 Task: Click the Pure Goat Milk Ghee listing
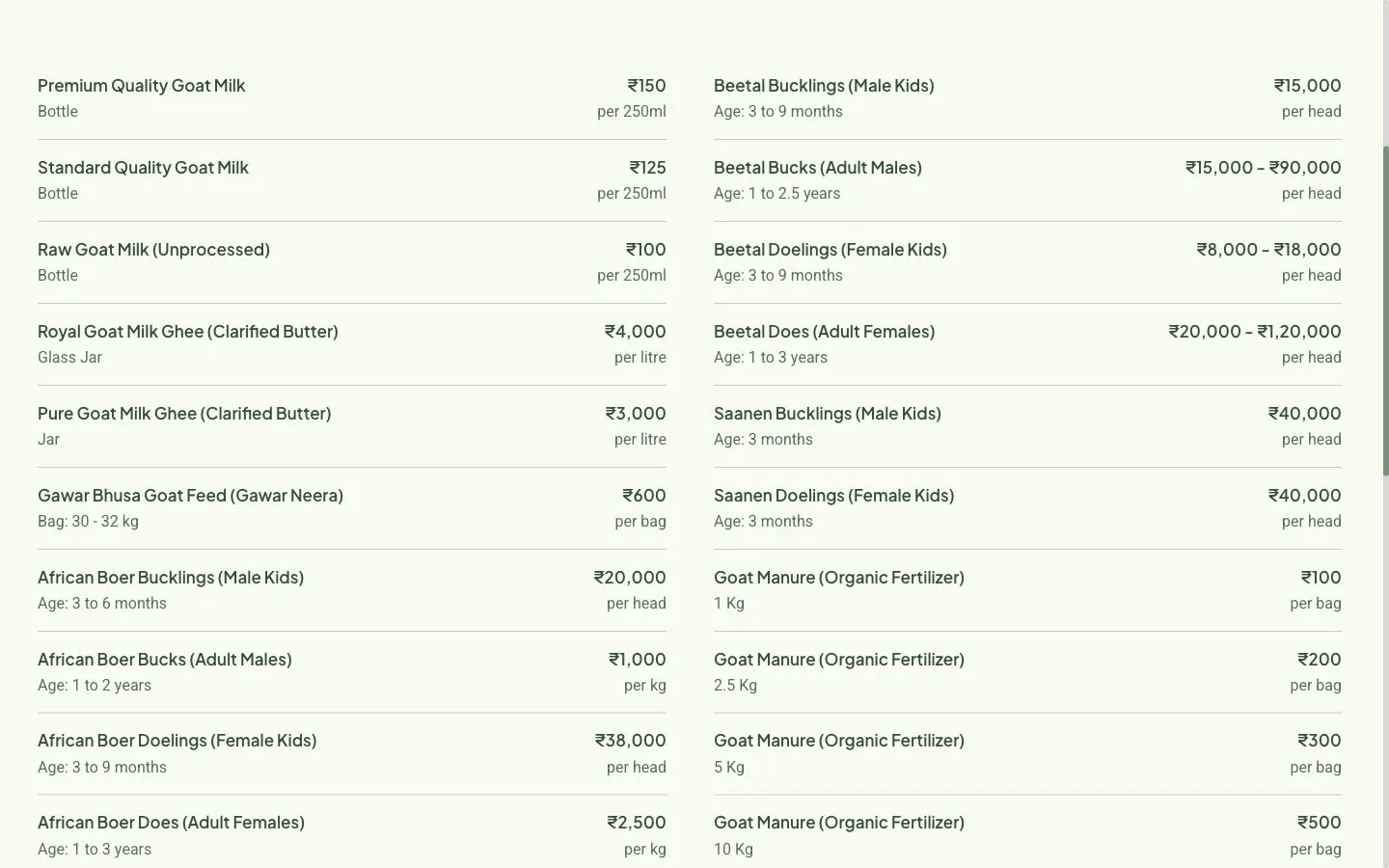coord(352,426)
